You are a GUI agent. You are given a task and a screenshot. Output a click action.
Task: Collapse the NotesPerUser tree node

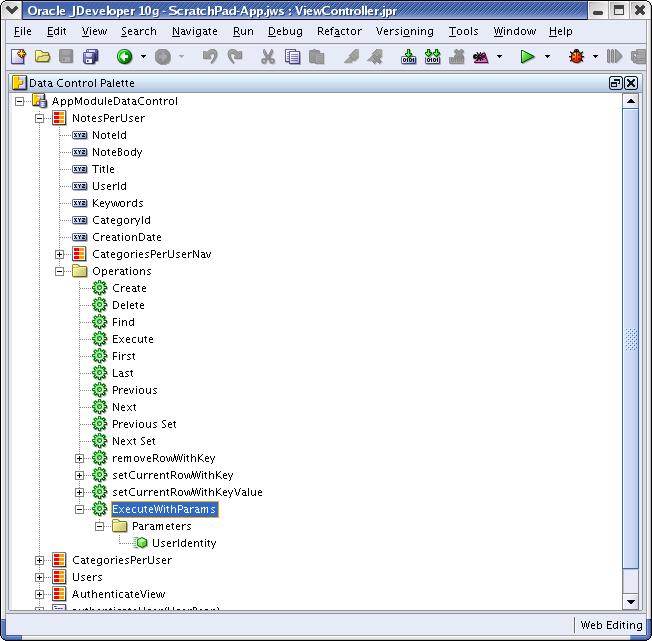coord(40,118)
